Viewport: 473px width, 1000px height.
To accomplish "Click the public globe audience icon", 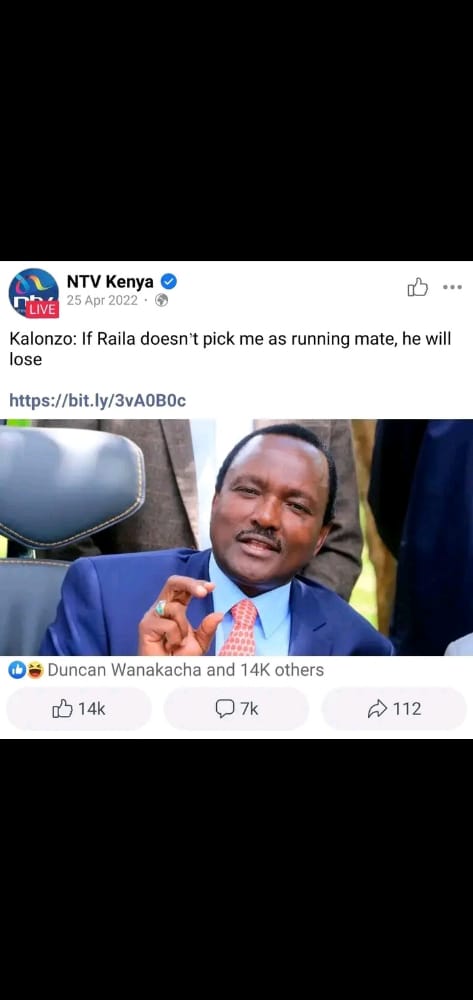I will tap(162, 300).
